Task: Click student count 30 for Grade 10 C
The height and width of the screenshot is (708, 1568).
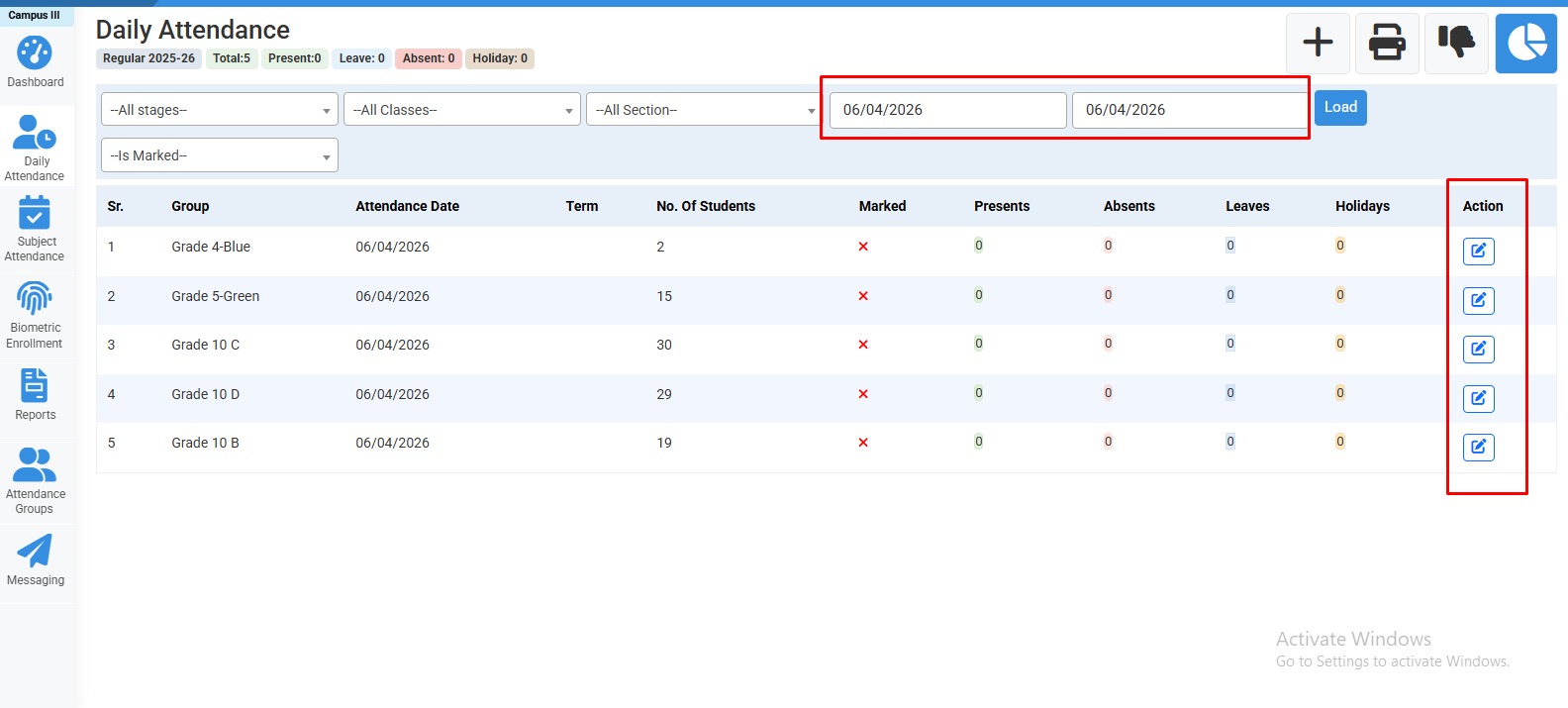Action: tap(664, 345)
